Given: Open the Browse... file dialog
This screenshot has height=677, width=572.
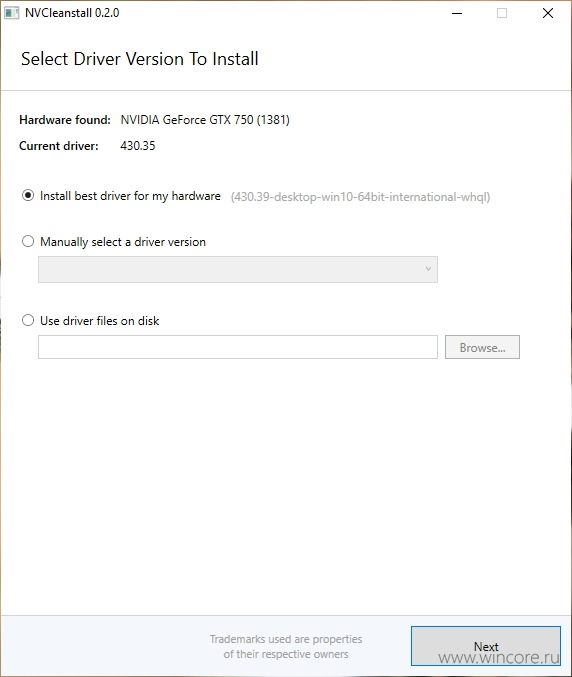Looking at the screenshot, I should pos(482,347).
